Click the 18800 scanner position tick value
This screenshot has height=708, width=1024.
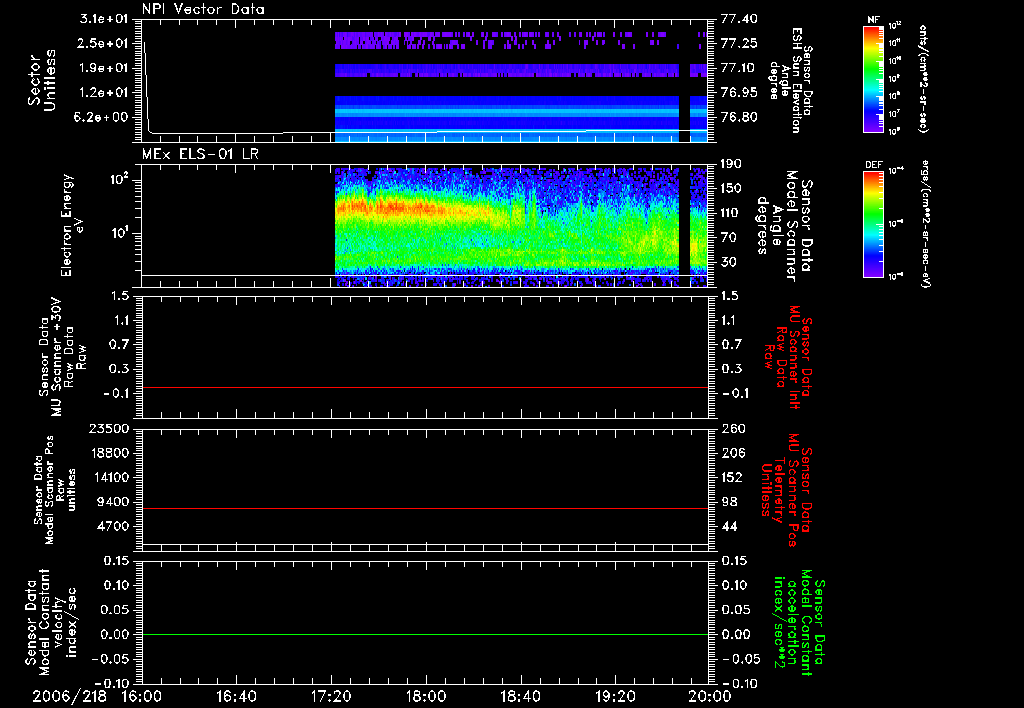110,453
